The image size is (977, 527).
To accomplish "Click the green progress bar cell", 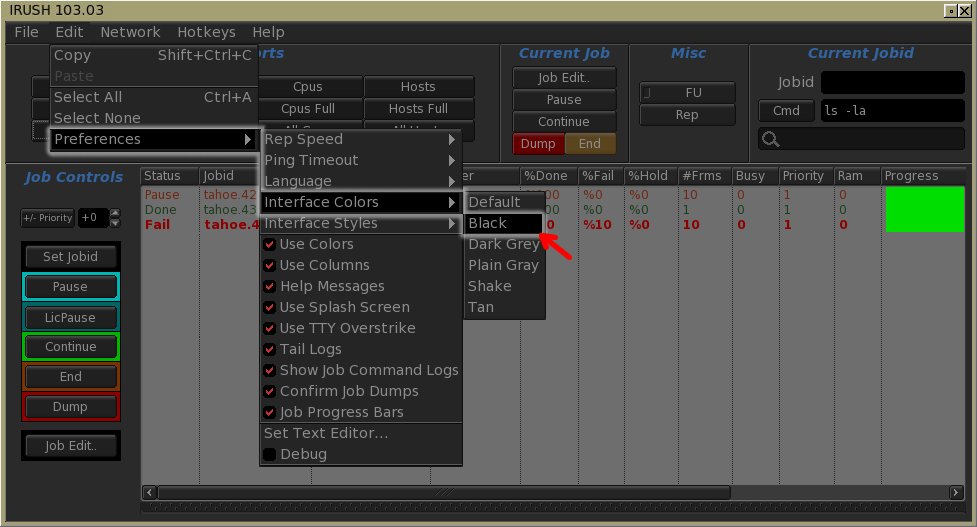I will coord(925,208).
